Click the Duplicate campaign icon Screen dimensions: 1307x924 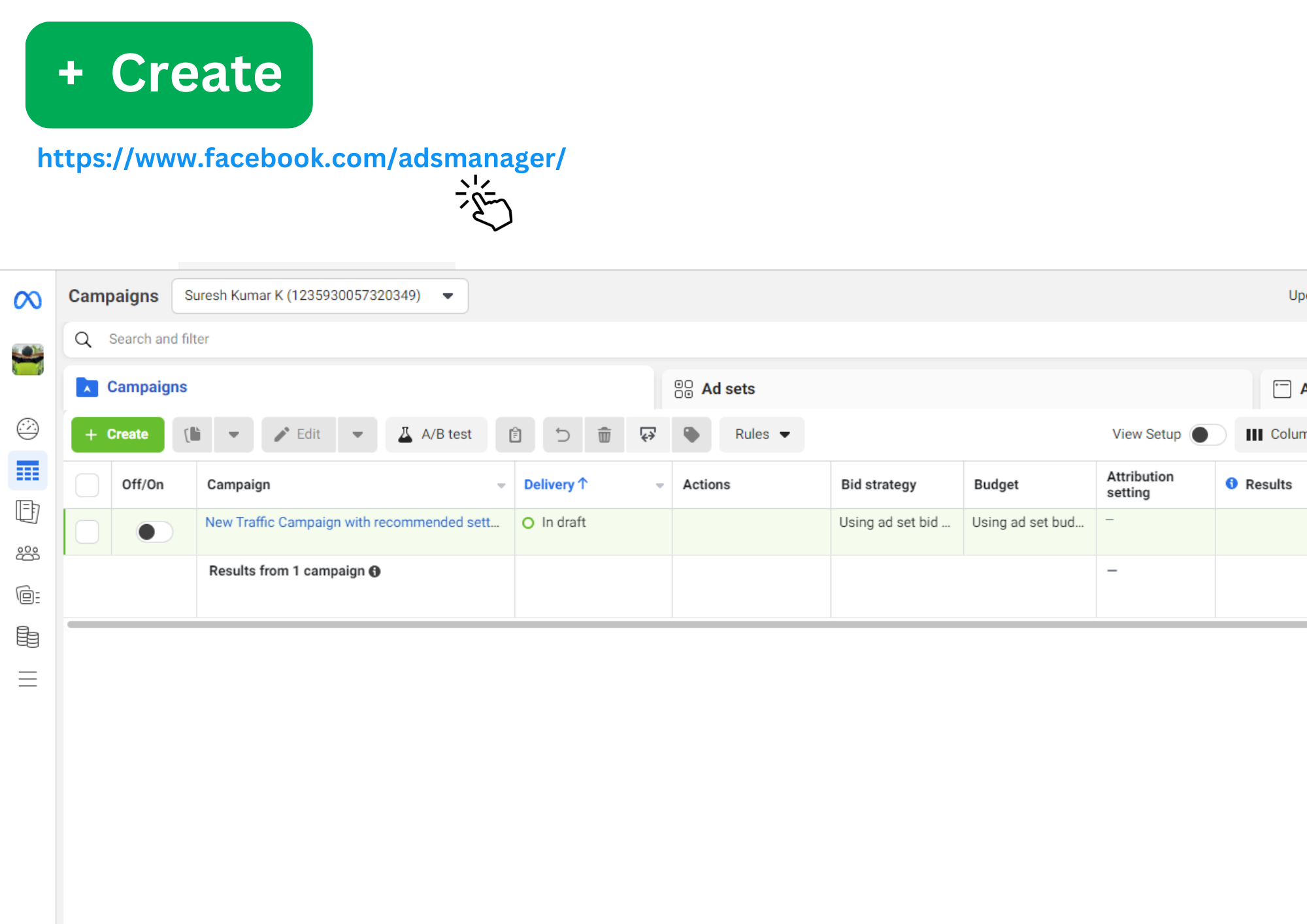(x=193, y=435)
